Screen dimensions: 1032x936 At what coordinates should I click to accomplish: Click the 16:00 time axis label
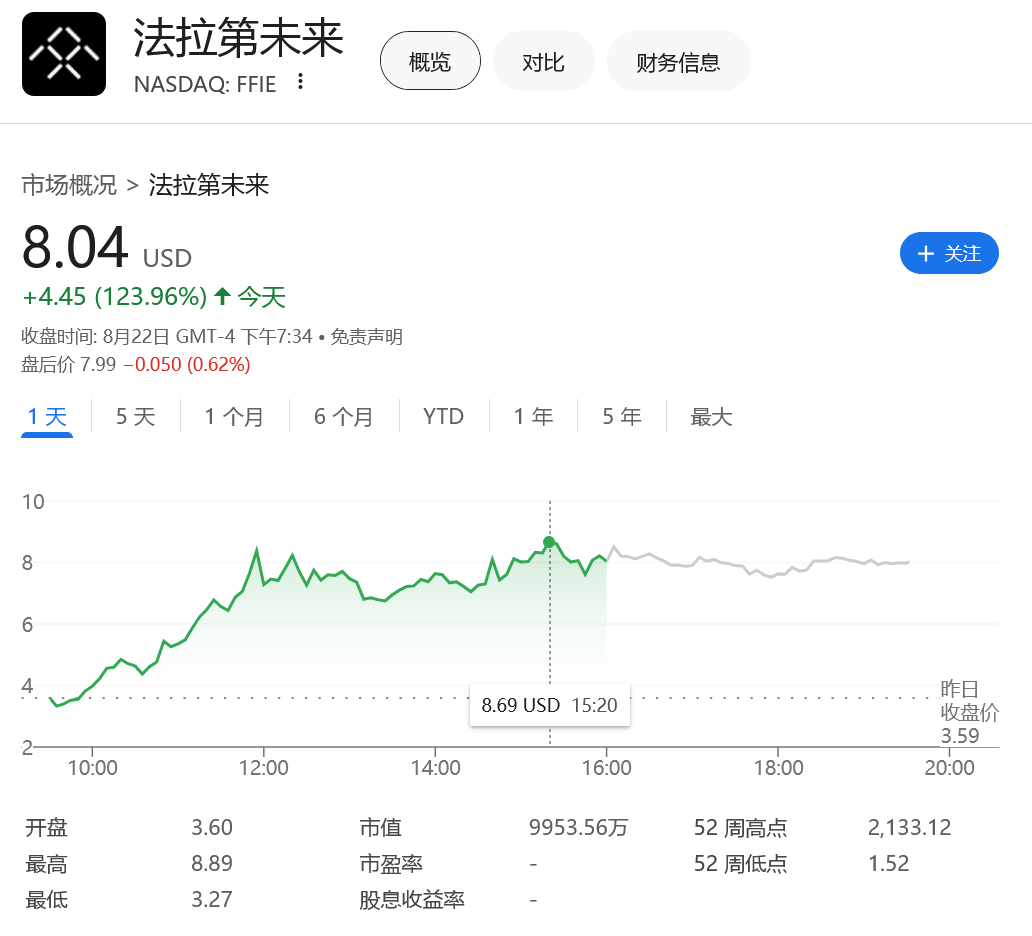coord(606,767)
